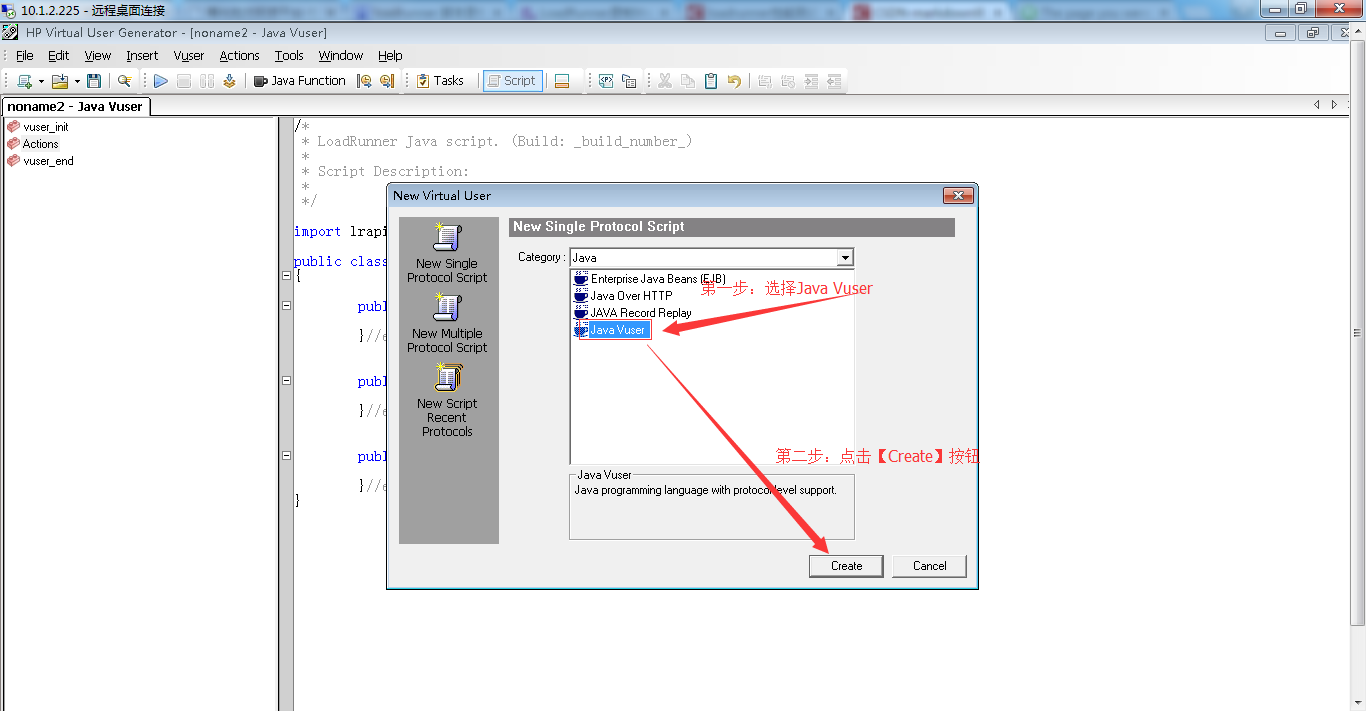Click the Pause replay toolbar icon

(x=207, y=81)
